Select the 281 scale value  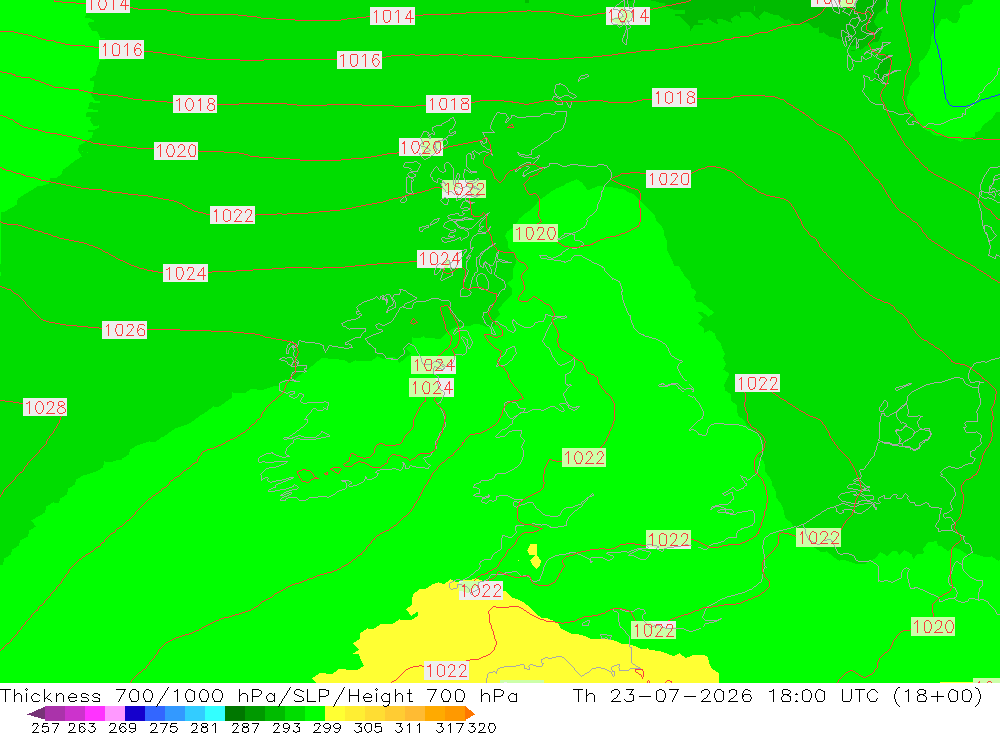click(204, 727)
